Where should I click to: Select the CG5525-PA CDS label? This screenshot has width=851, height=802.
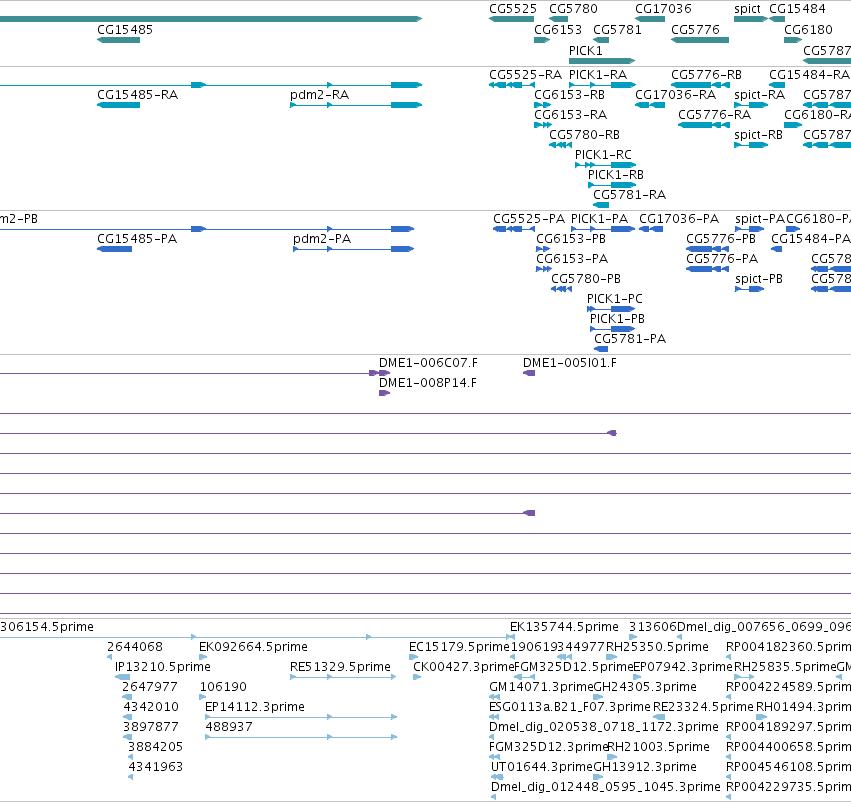529,219
